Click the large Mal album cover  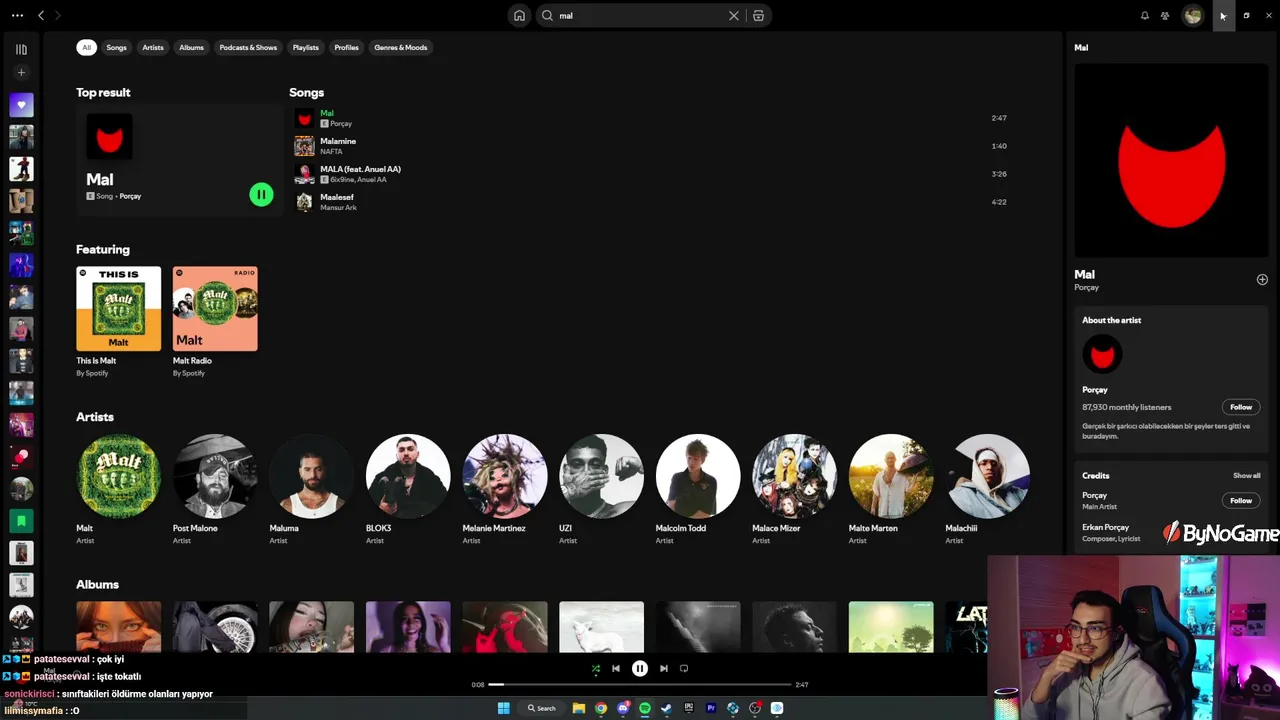tap(1171, 161)
